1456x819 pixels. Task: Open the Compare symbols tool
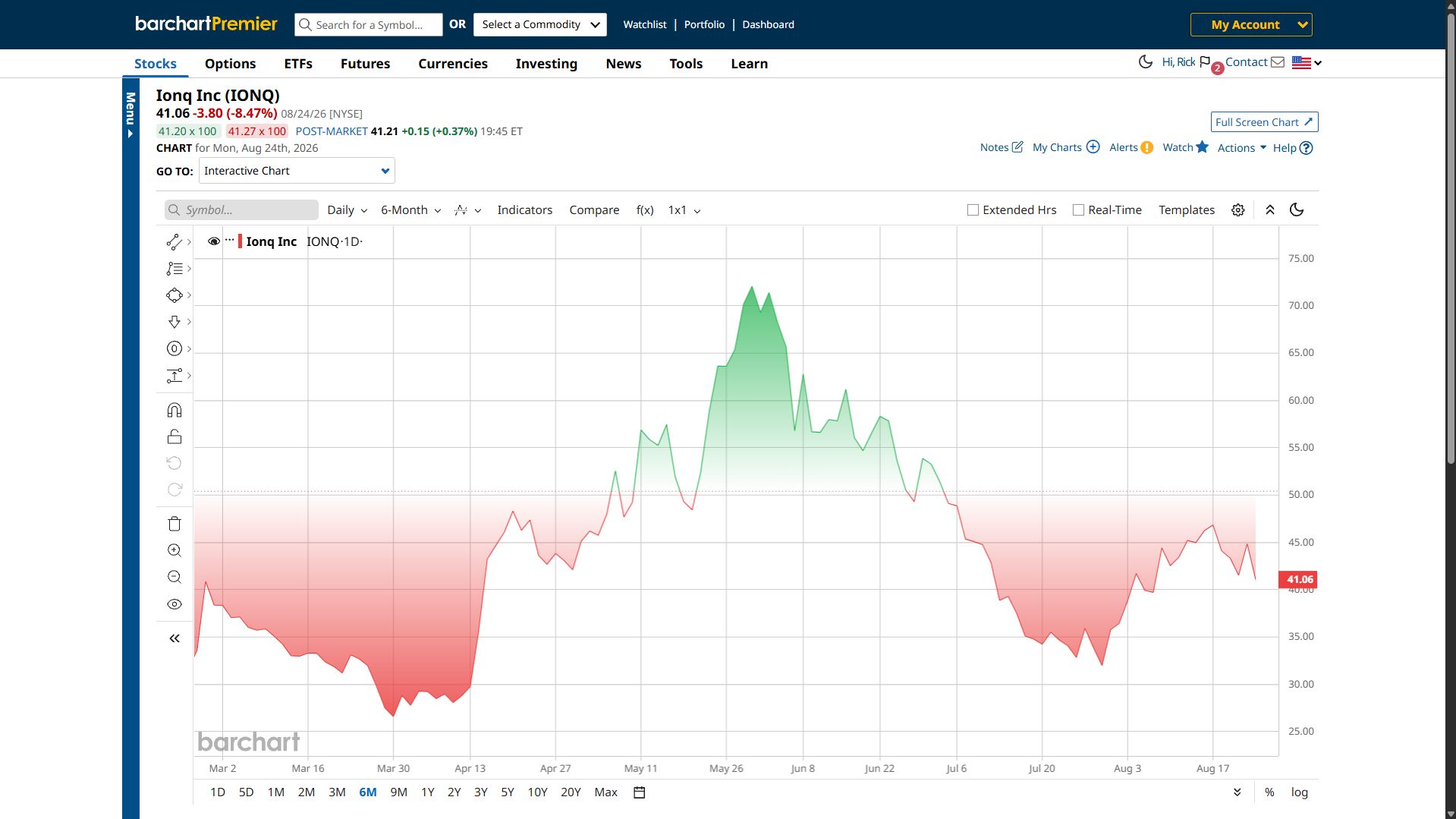[594, 210]
